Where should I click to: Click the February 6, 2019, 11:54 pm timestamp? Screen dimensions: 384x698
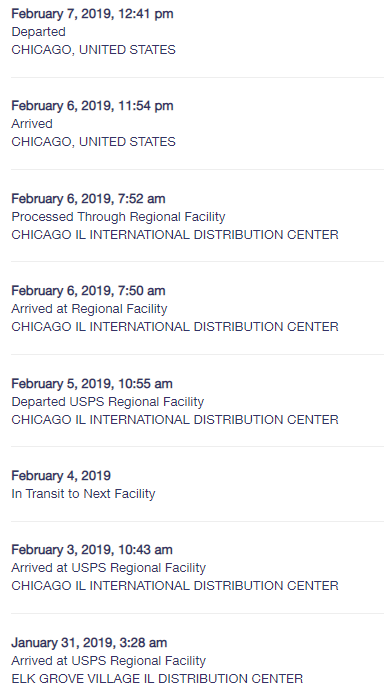pyautogui.click(x=92, y=106)
